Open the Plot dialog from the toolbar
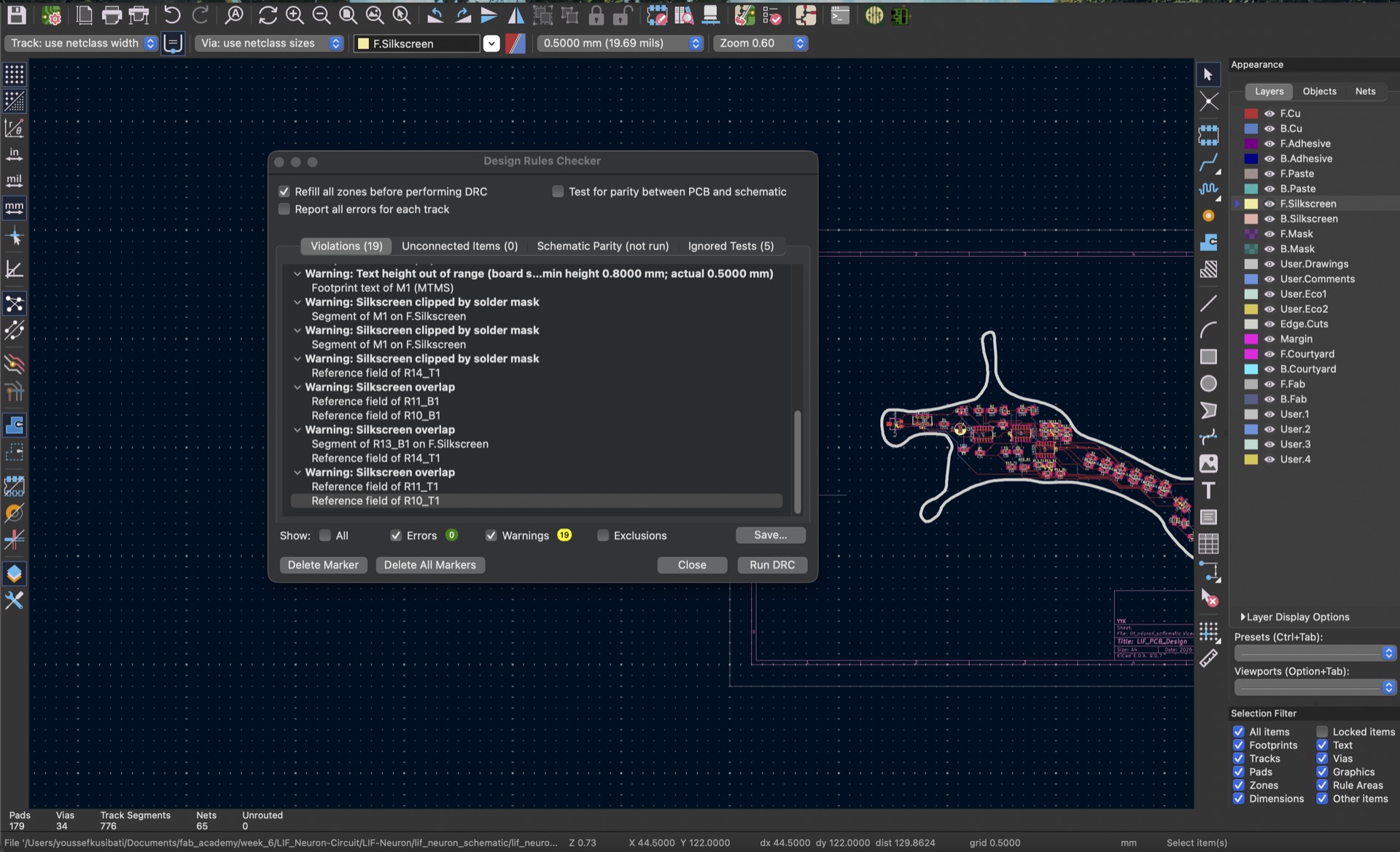 [x=139, y=15]
